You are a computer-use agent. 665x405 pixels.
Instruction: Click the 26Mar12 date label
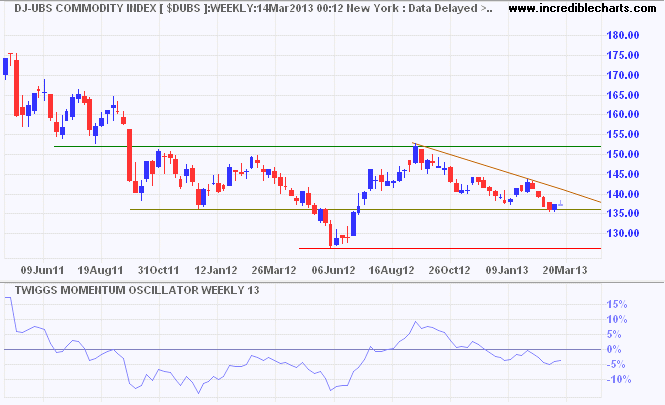(x=274, y=270)
